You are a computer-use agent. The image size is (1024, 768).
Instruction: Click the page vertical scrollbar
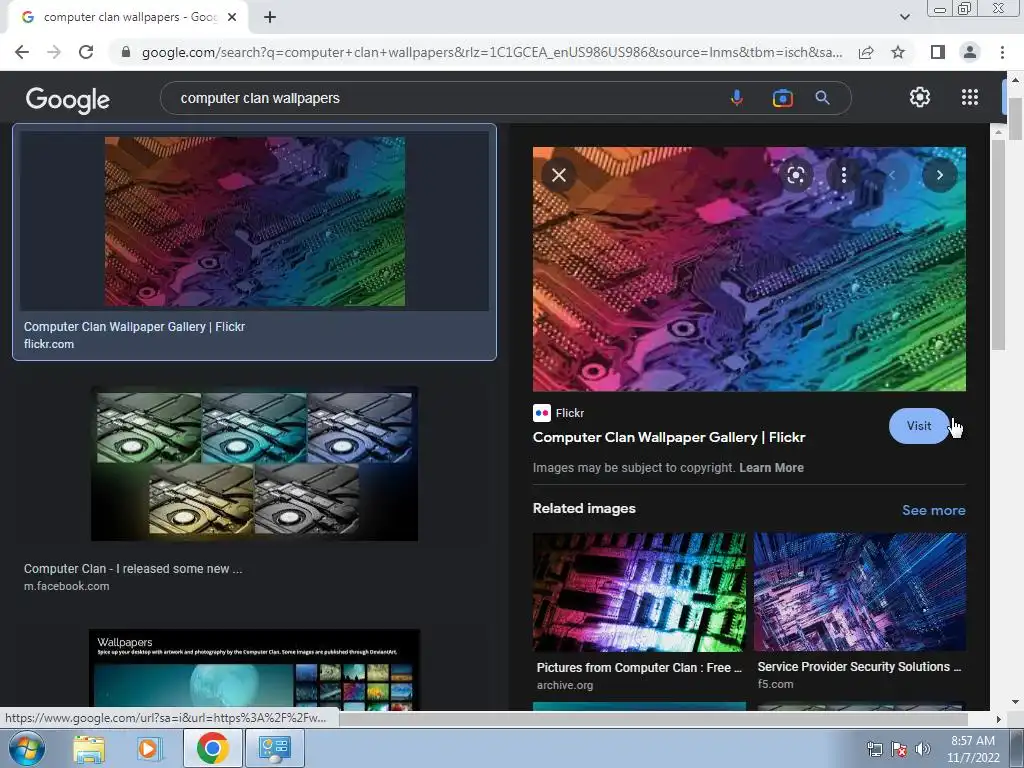[x=1015, y=118]
